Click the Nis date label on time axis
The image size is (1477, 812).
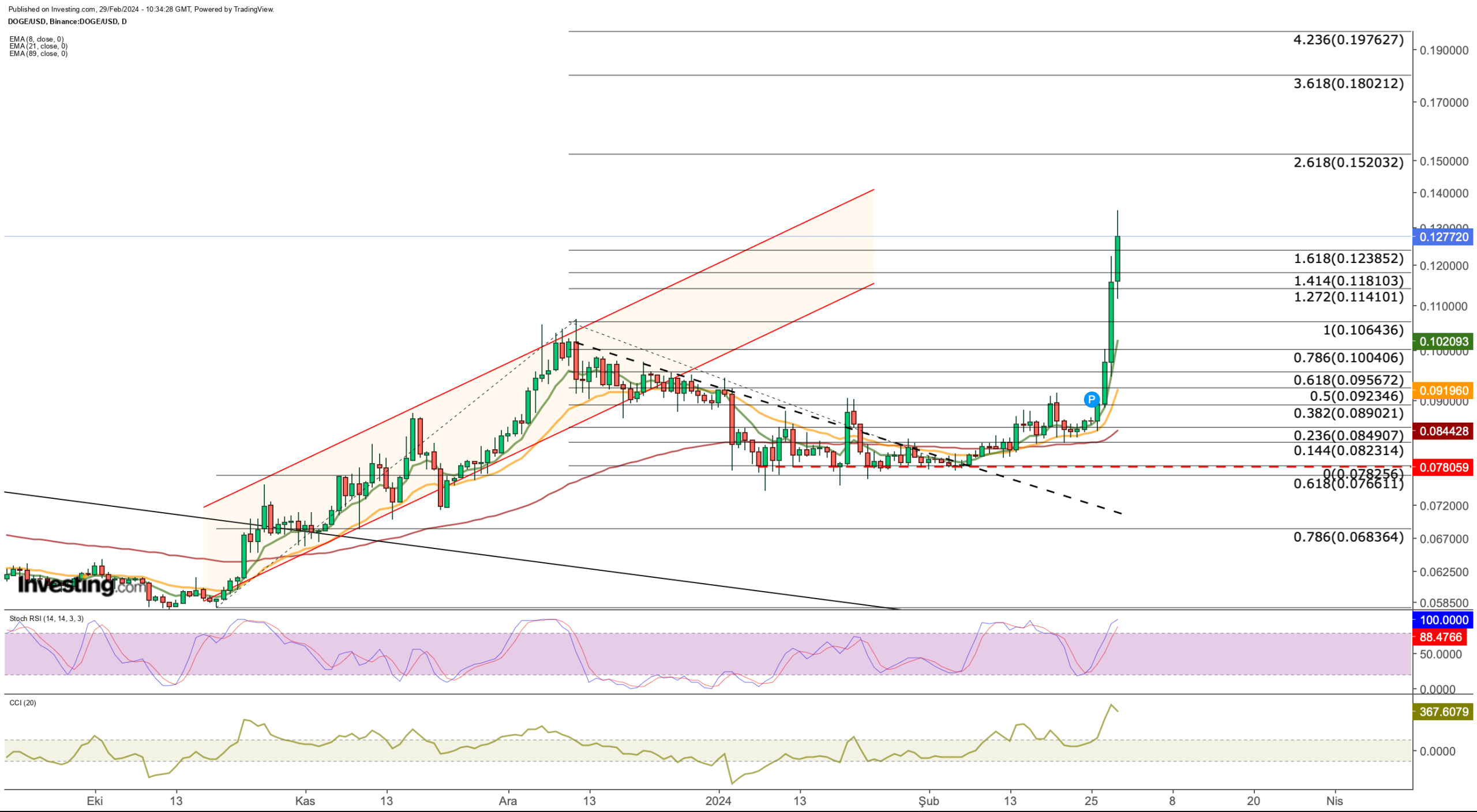tap(1334, 801)
